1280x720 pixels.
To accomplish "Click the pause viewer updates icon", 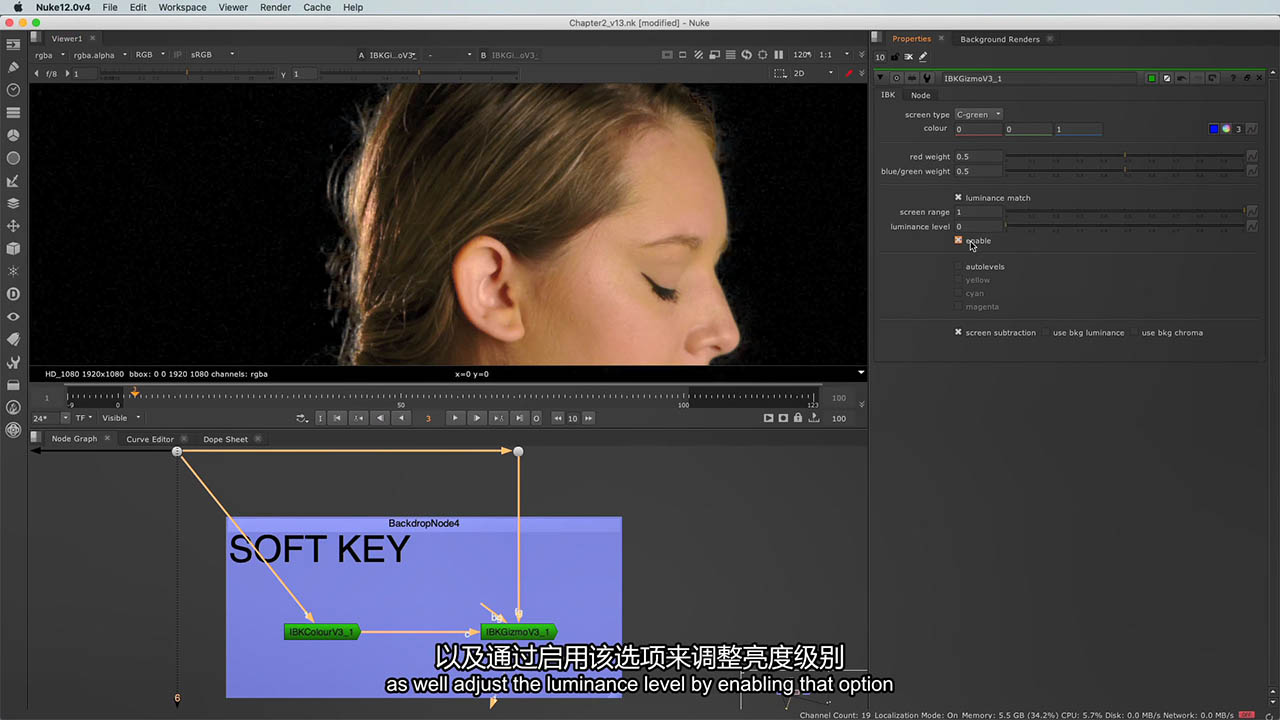I will 779,54.
